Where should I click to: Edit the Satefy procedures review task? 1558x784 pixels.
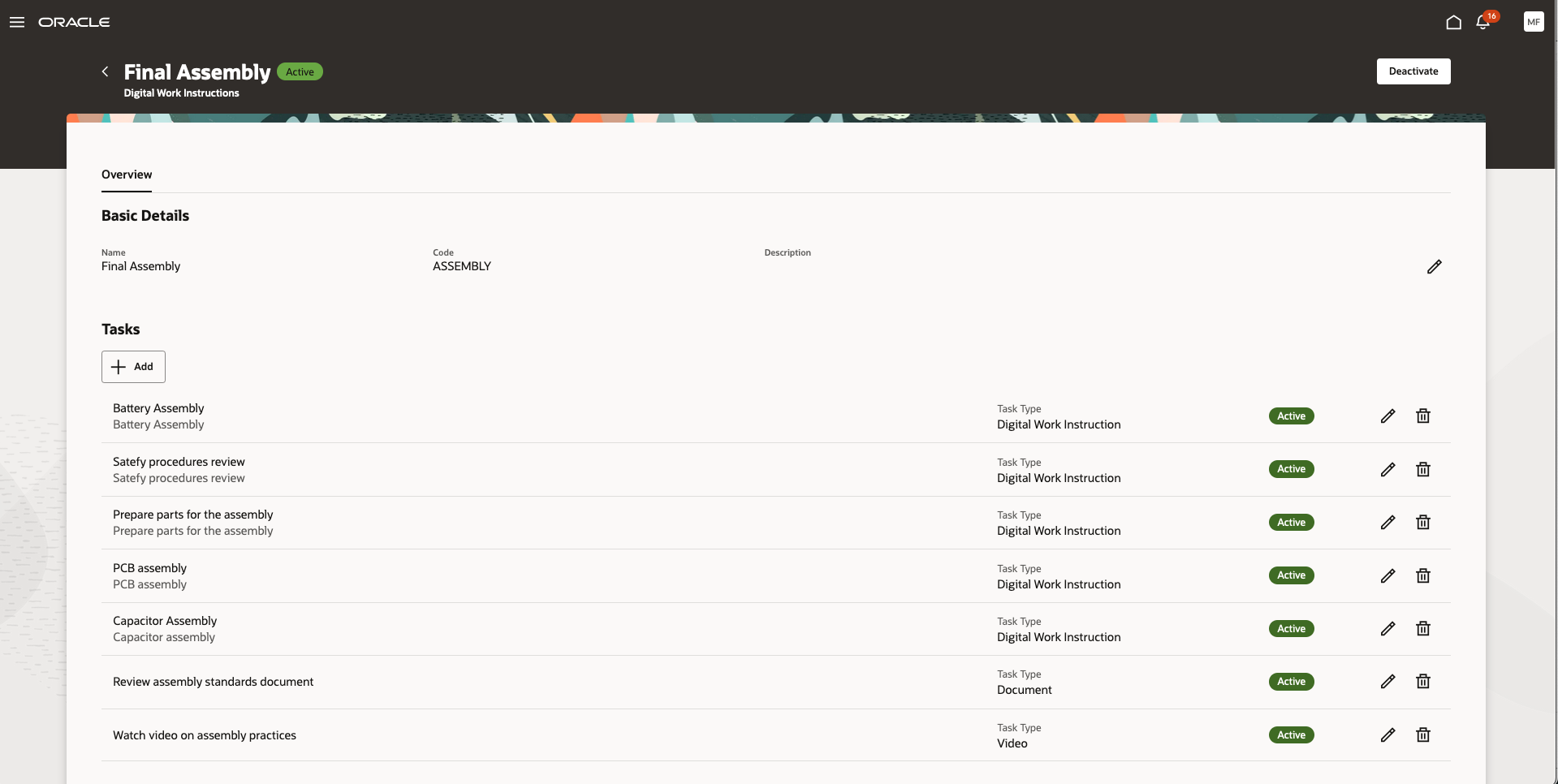pos(1388,469)
